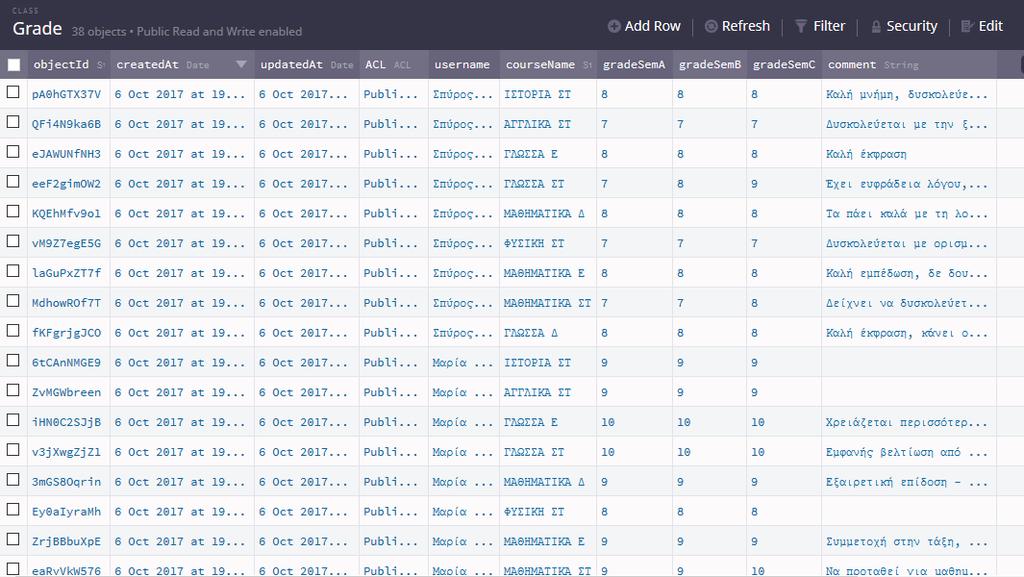Select comment 'Εμφανής βελτίωση από' in v3jXwgZjZl row
The width and height of the screenshot is (1024, 577).
pyautogui.click(x=909, y=452)
